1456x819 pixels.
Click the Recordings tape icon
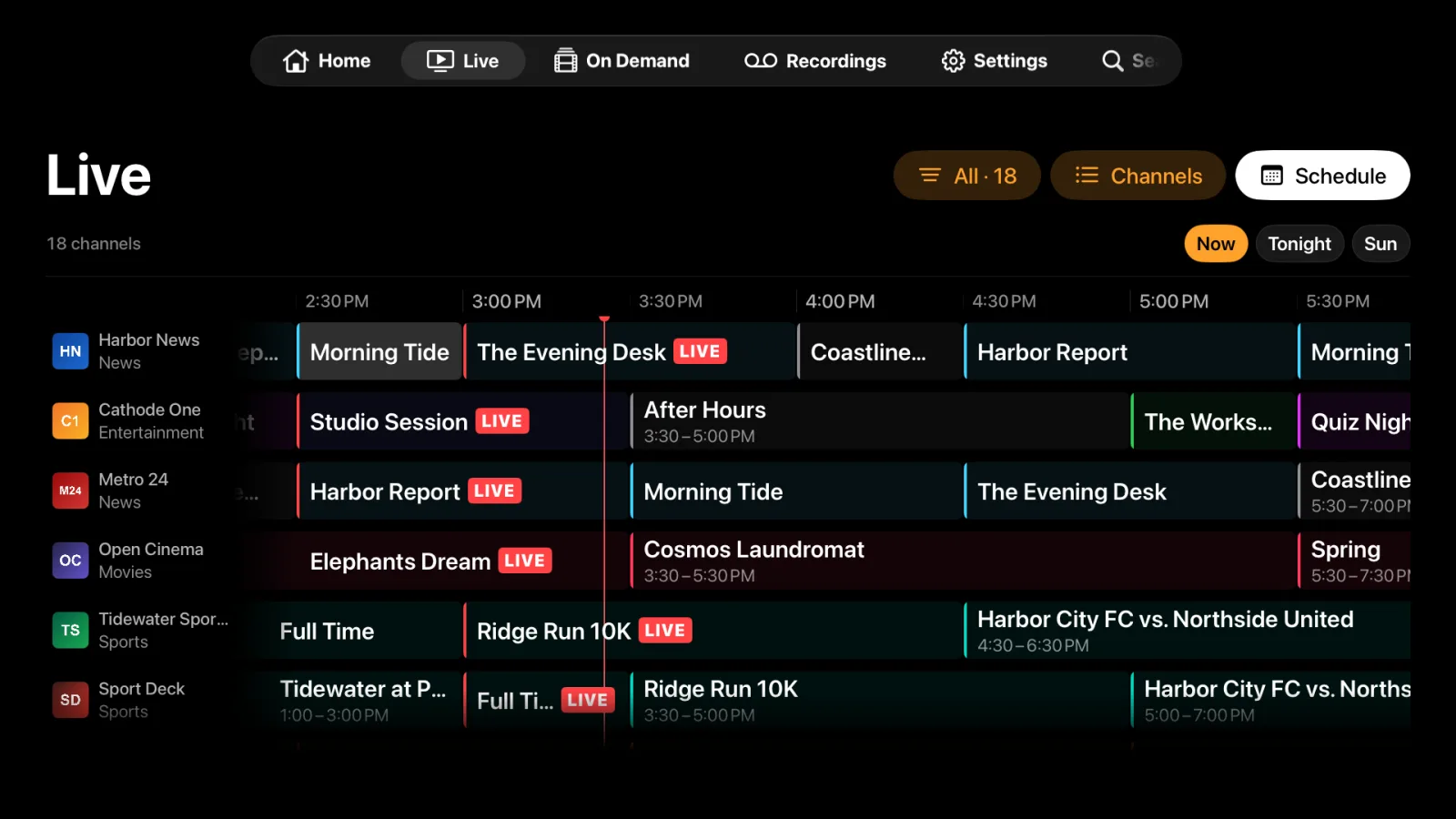pyautogui.click(x=761, y=61)
